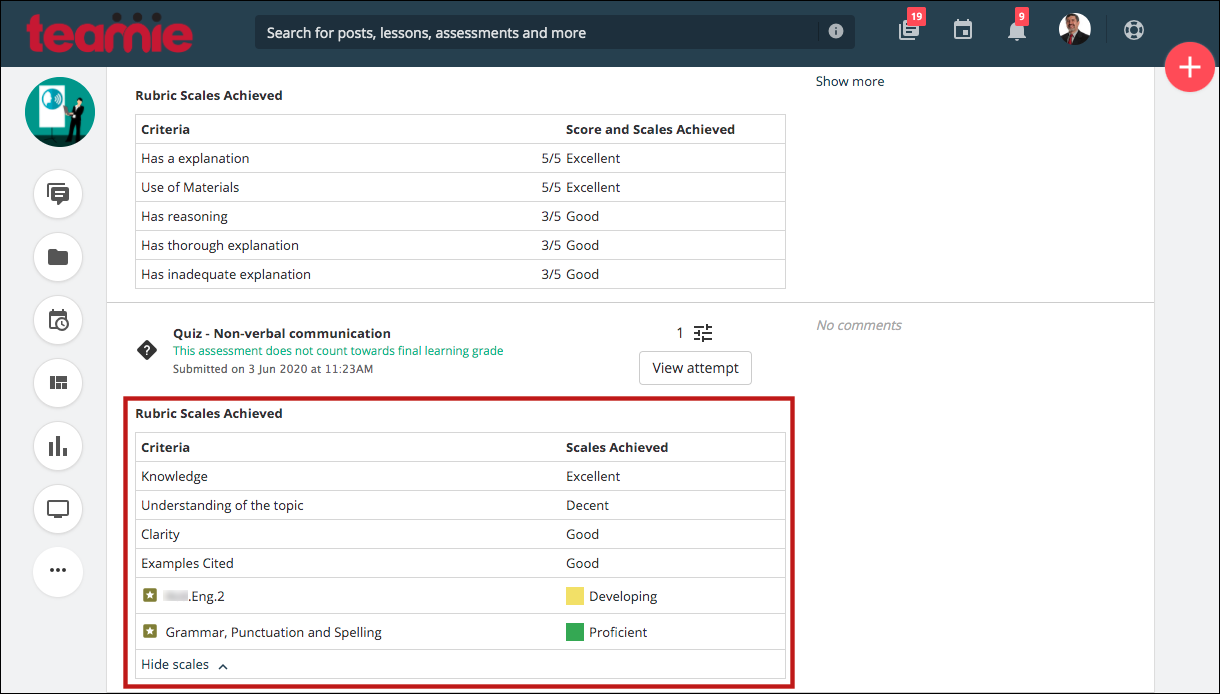Open the bar chart reports icon in sidebar
The image size is (1220, 694).
coord(58,446)
